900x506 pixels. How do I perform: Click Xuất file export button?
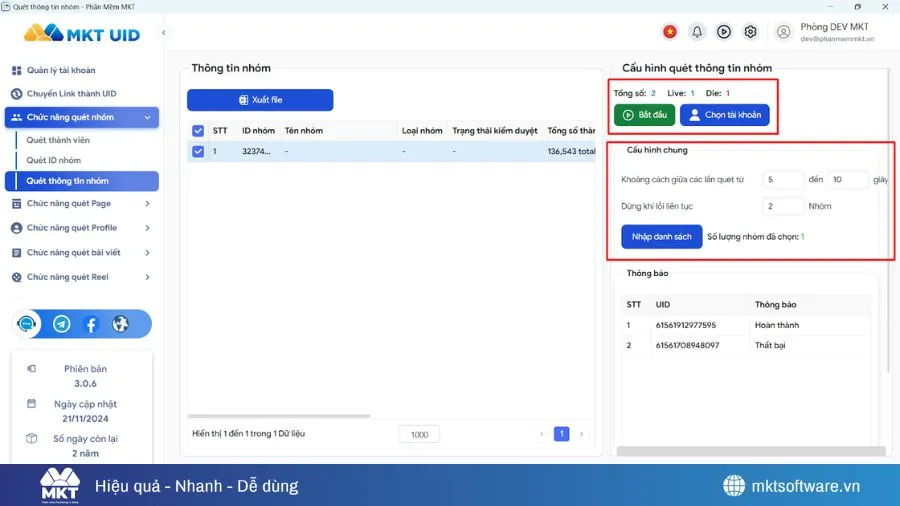260,100
